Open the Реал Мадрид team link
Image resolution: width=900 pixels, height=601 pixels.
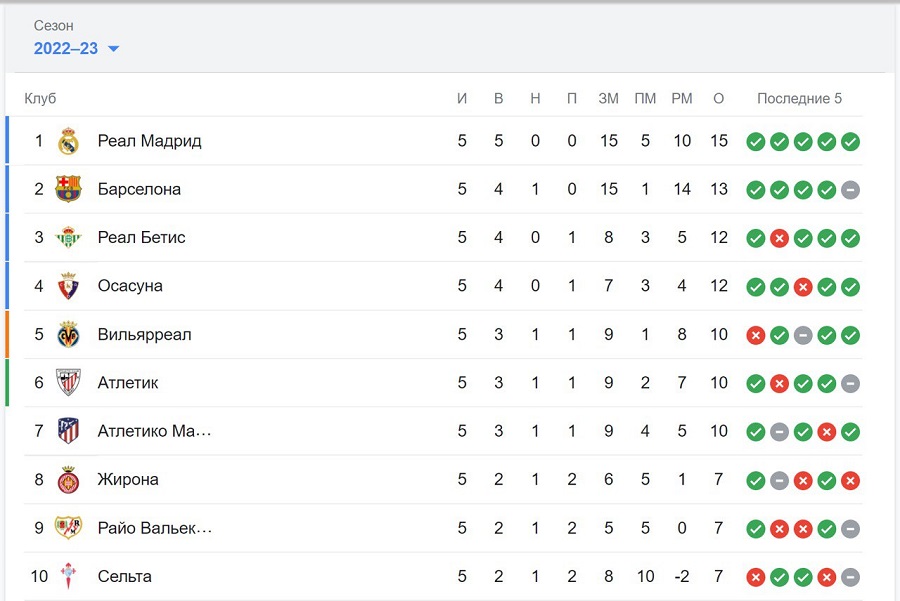click(x=149, y=141)
